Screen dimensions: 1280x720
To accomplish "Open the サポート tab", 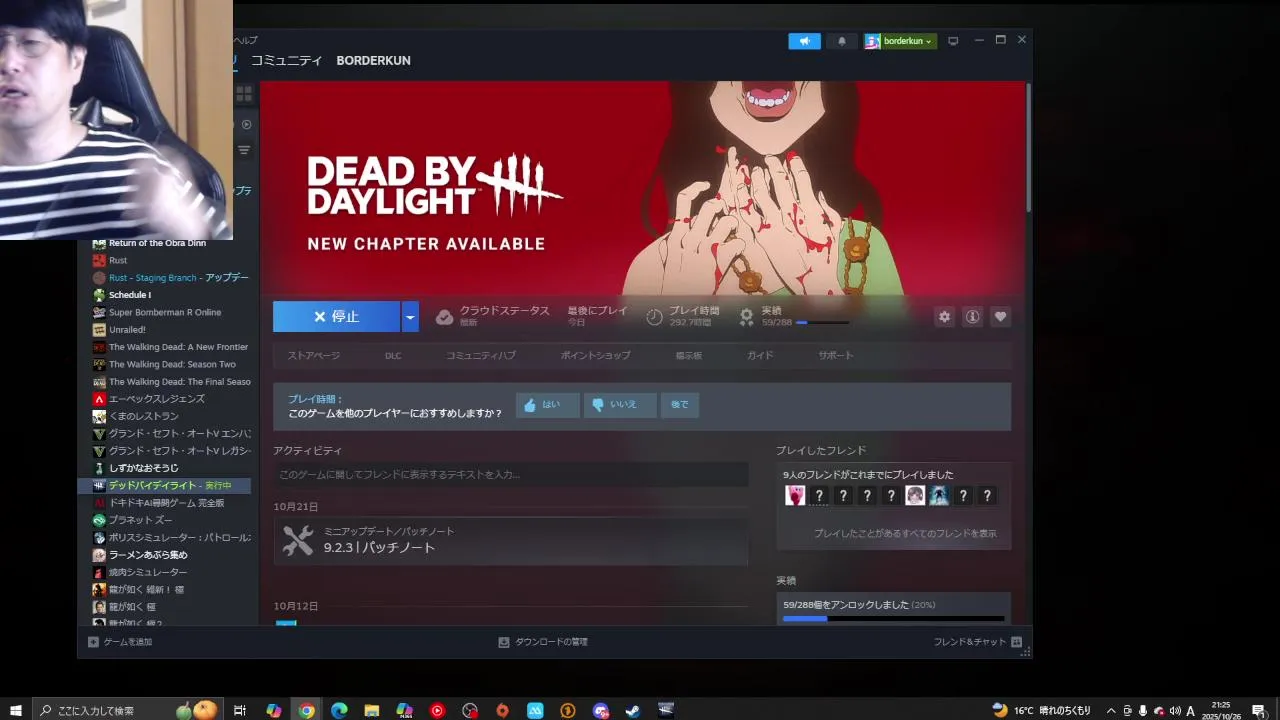I will [836, 355].
